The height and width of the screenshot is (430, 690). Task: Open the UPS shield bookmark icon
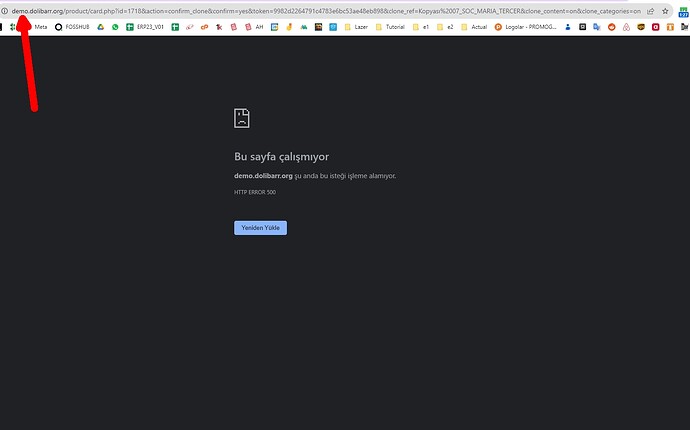641,27
